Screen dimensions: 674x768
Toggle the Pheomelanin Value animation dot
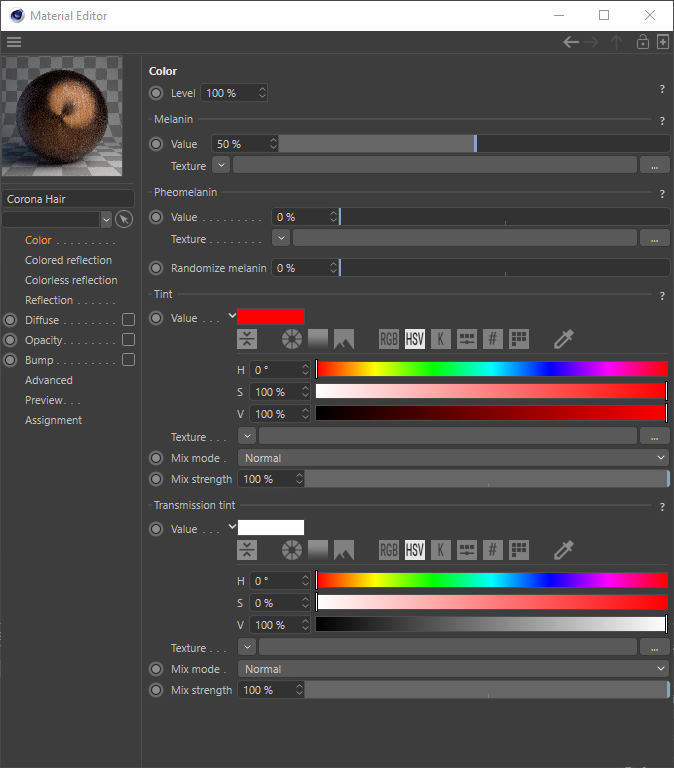(x=156, y=217)
